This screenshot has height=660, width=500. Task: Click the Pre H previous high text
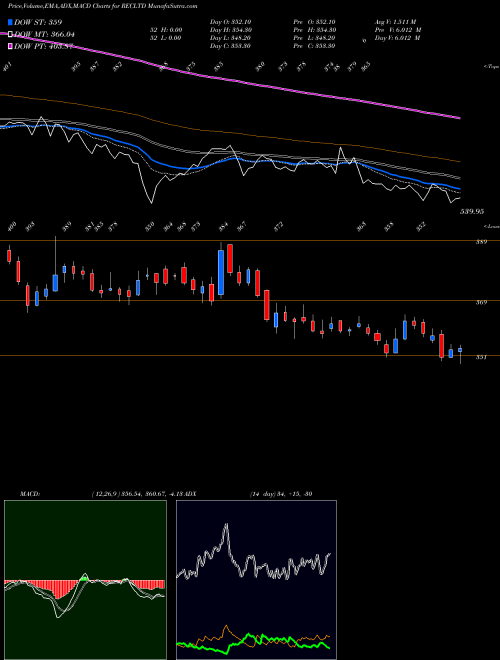click(x=315, y=30)
